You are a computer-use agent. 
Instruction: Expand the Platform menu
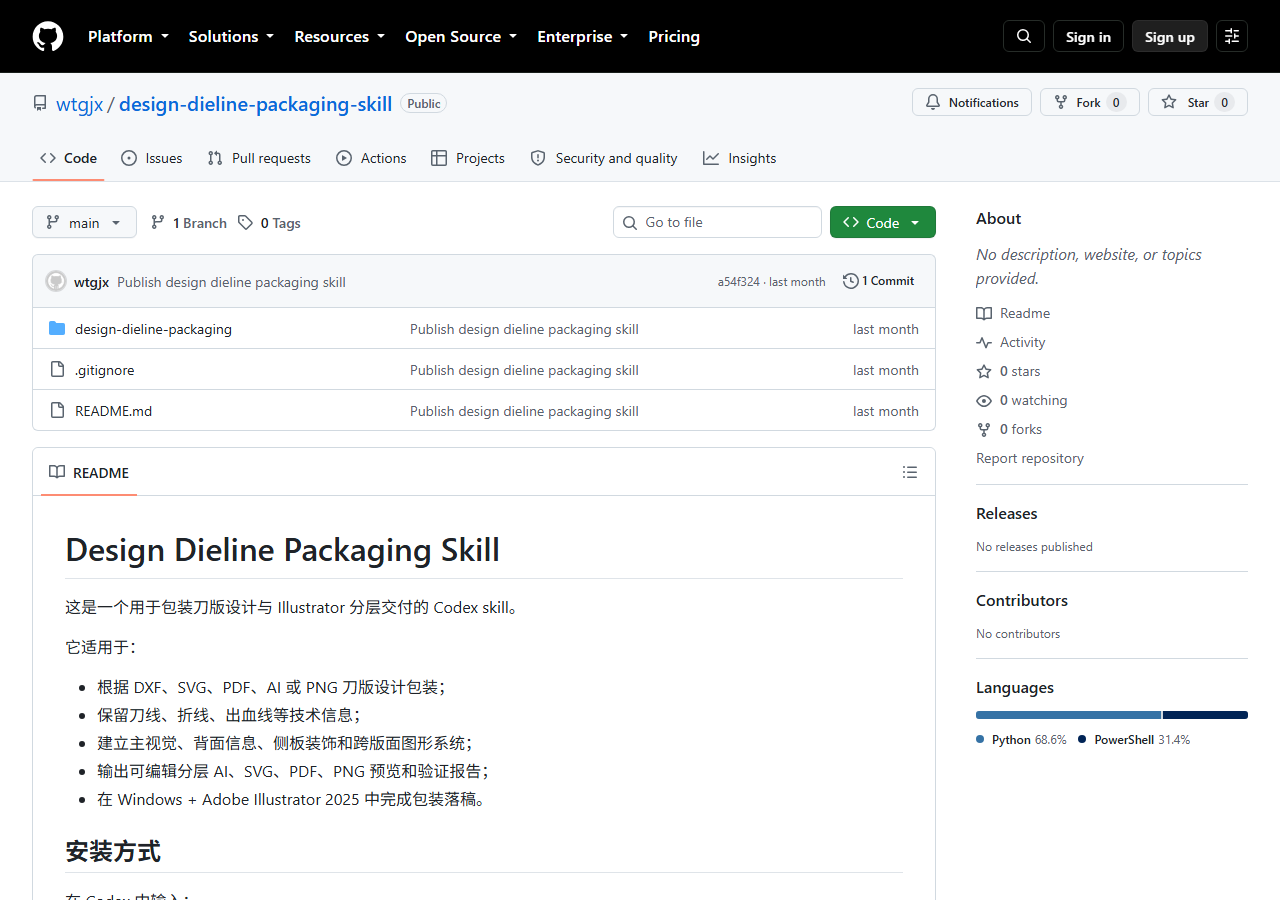click(x=128, y=36)
